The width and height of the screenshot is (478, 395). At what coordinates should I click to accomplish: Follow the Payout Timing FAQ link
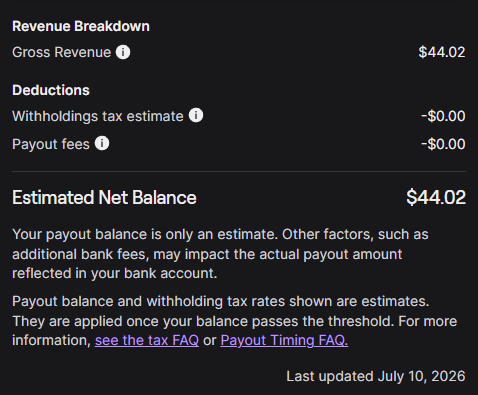tap(284, 340)
